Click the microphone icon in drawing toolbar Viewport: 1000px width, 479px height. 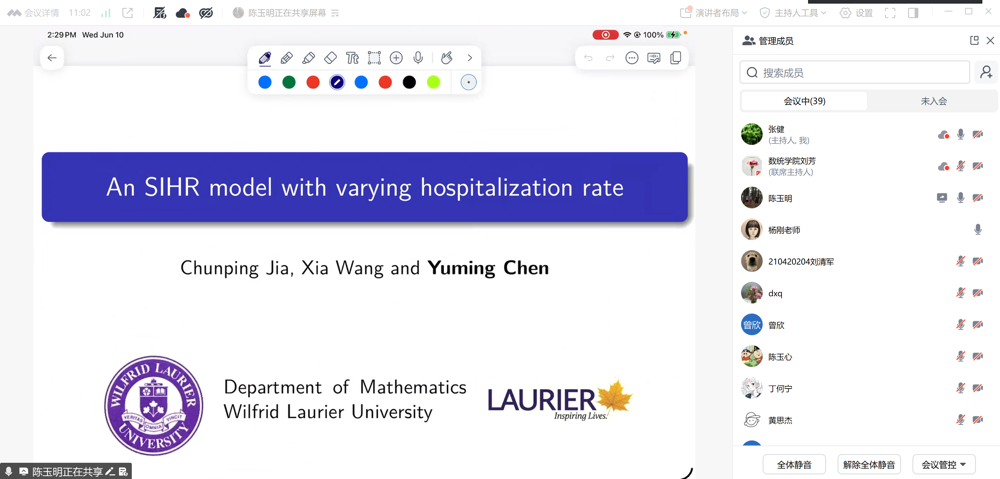pos(418,58)
